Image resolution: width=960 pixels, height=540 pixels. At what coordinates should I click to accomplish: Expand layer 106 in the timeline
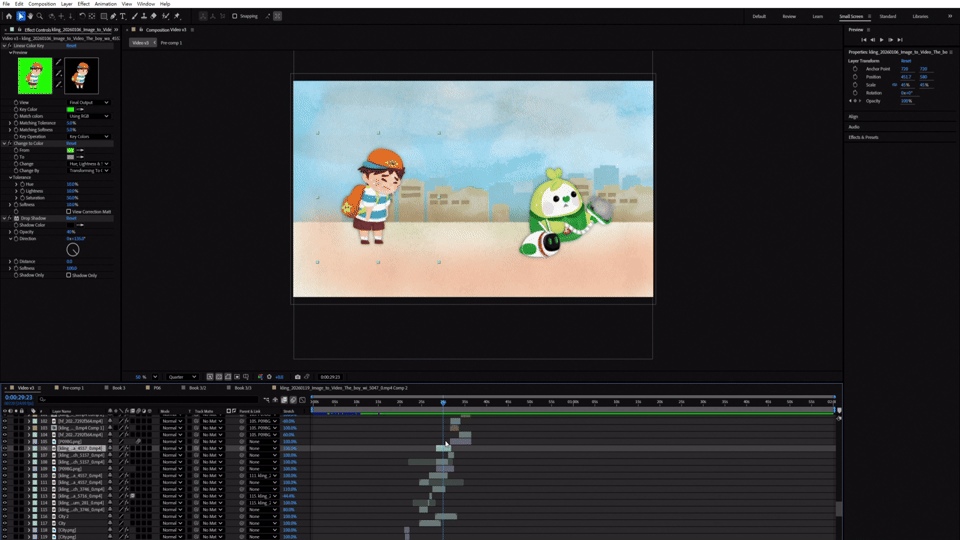pos(29,448)
